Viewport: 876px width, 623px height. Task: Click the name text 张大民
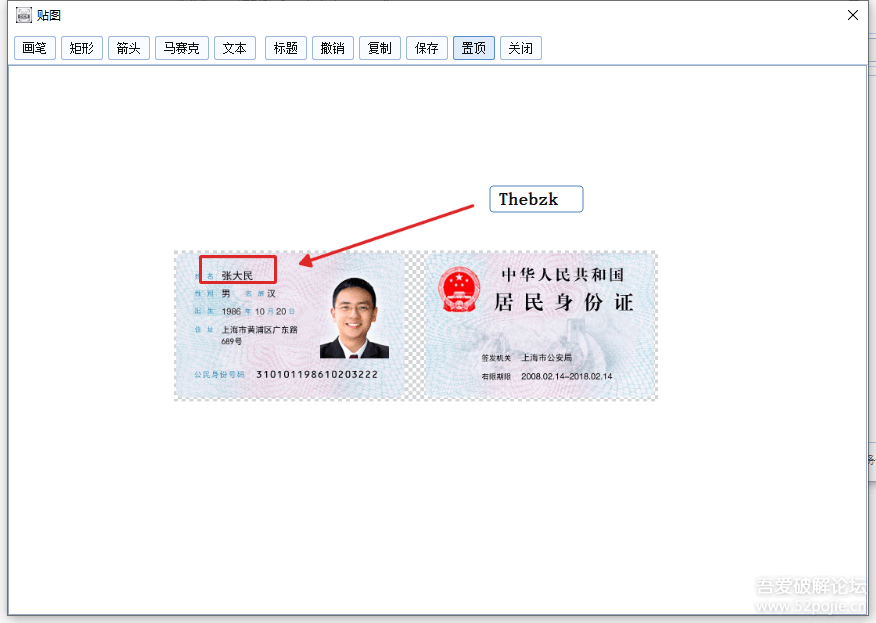(x=237, y=275)
